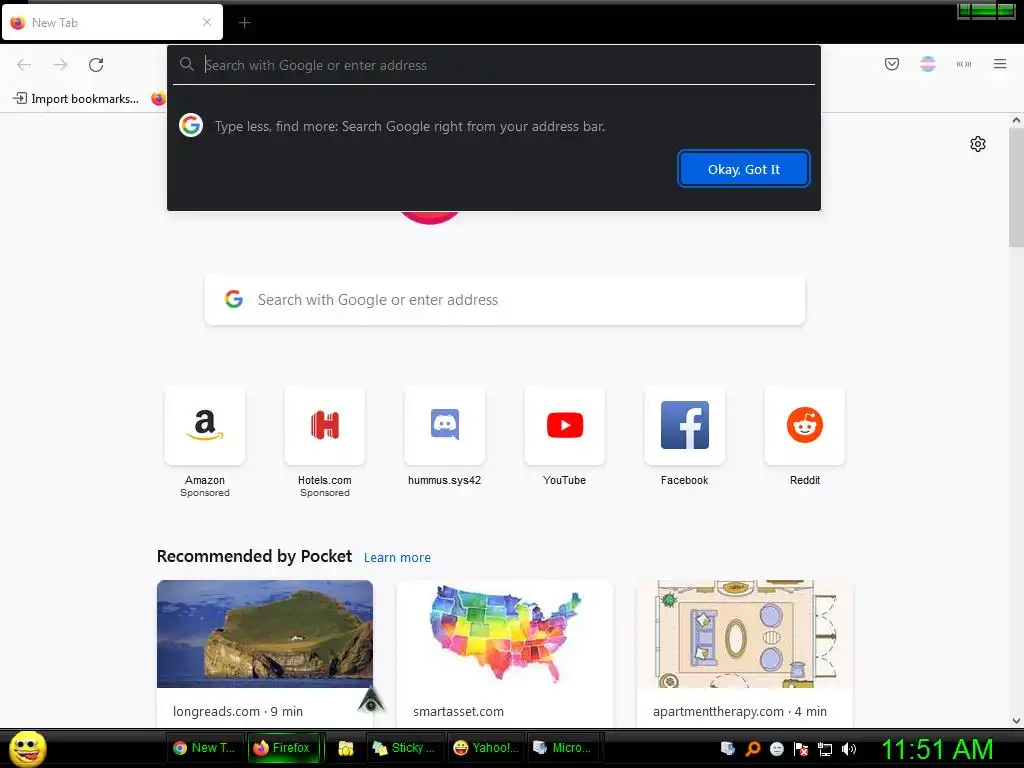
Task: Click the apartmenttherapy.com · 4 min label
Action: [740, 711]
